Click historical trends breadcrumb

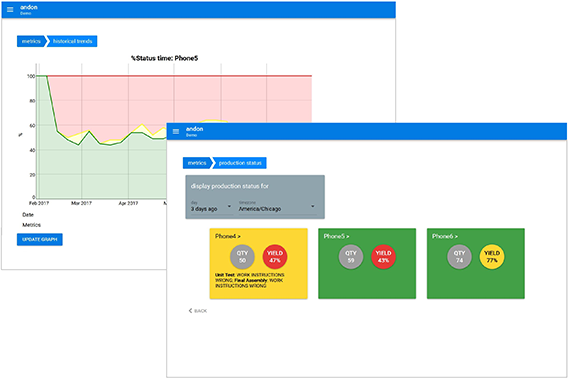point(72,41)
